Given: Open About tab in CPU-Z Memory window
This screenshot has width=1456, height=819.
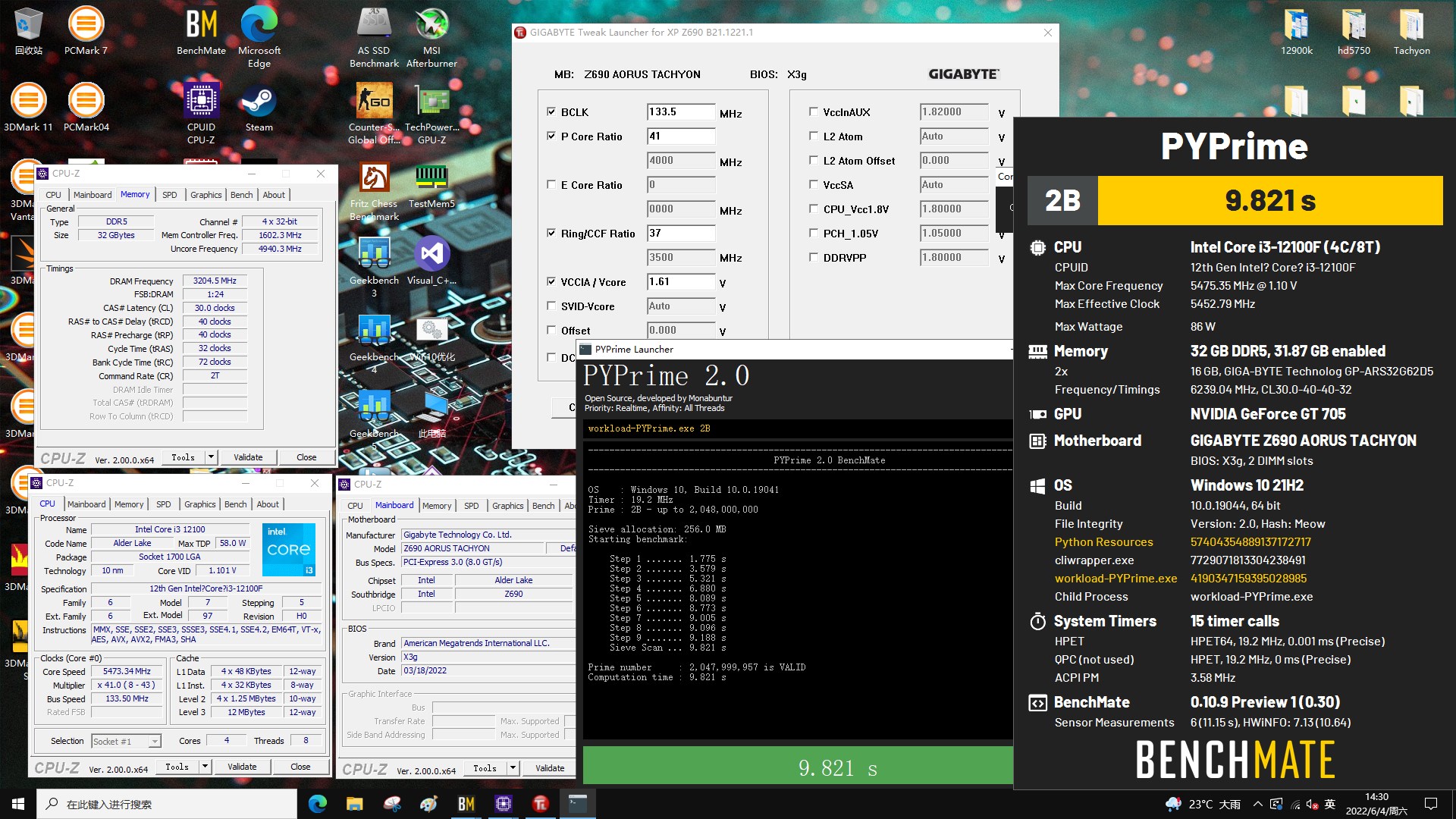Looking at the screenshot, I should pyautogui.click(x=274, y=195).
